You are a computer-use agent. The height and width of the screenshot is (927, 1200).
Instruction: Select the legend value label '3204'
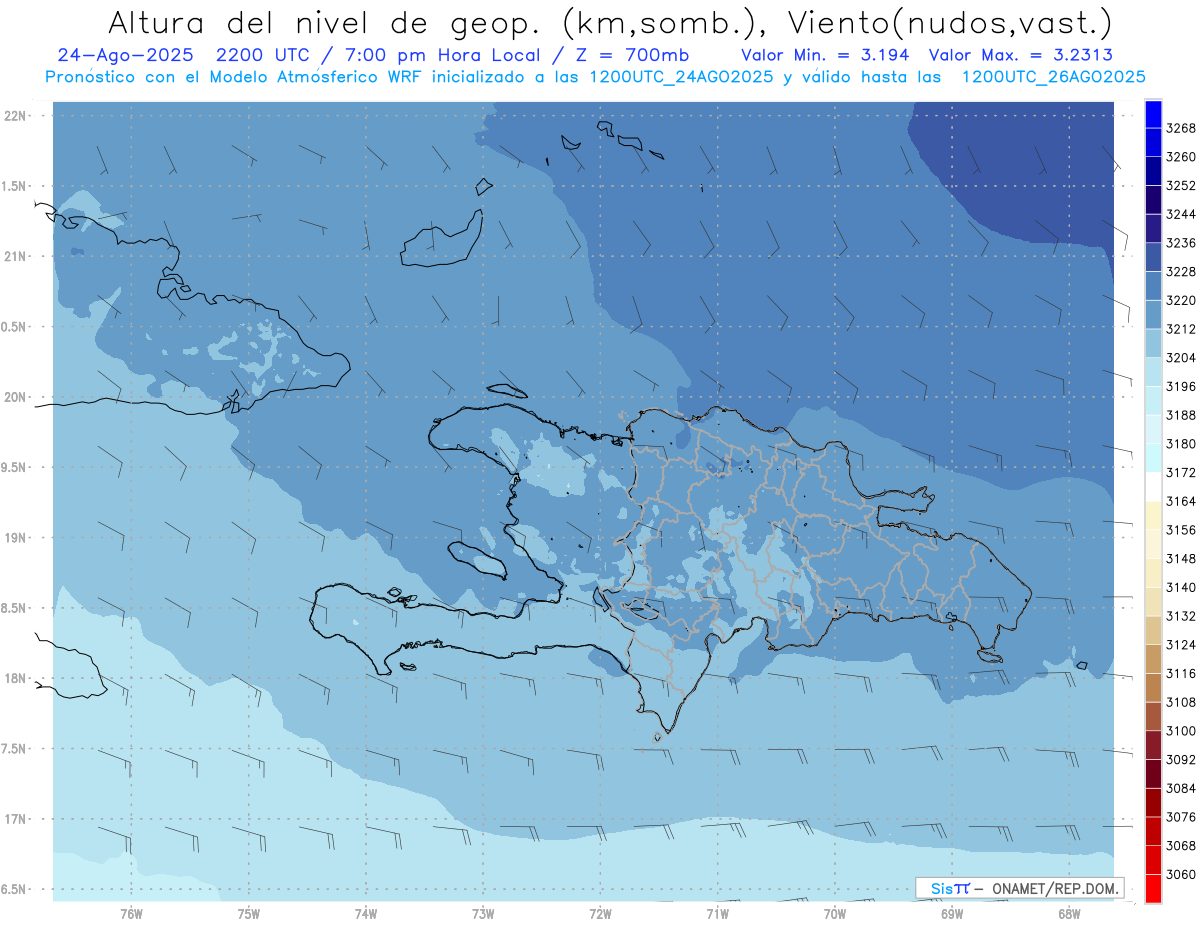click(x=1181, y=358)
